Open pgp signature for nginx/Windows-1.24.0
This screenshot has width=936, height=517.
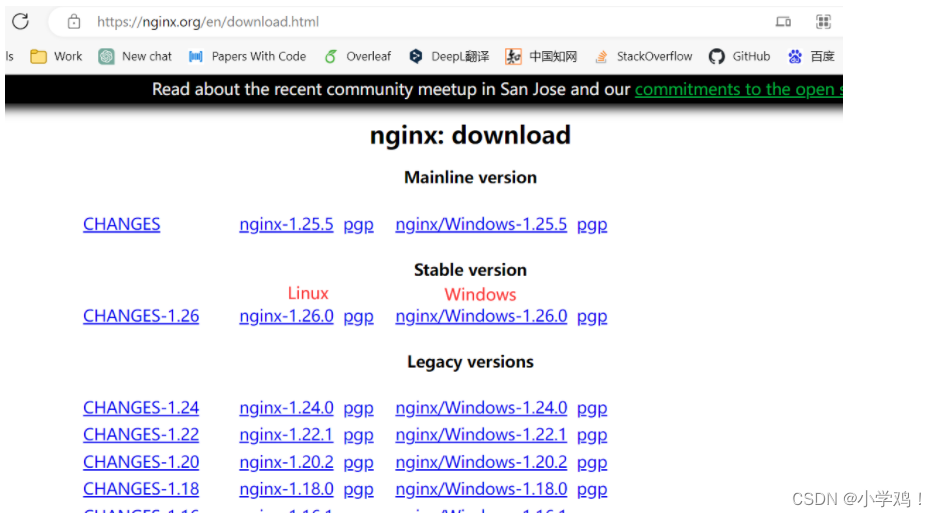click(592, 409)
